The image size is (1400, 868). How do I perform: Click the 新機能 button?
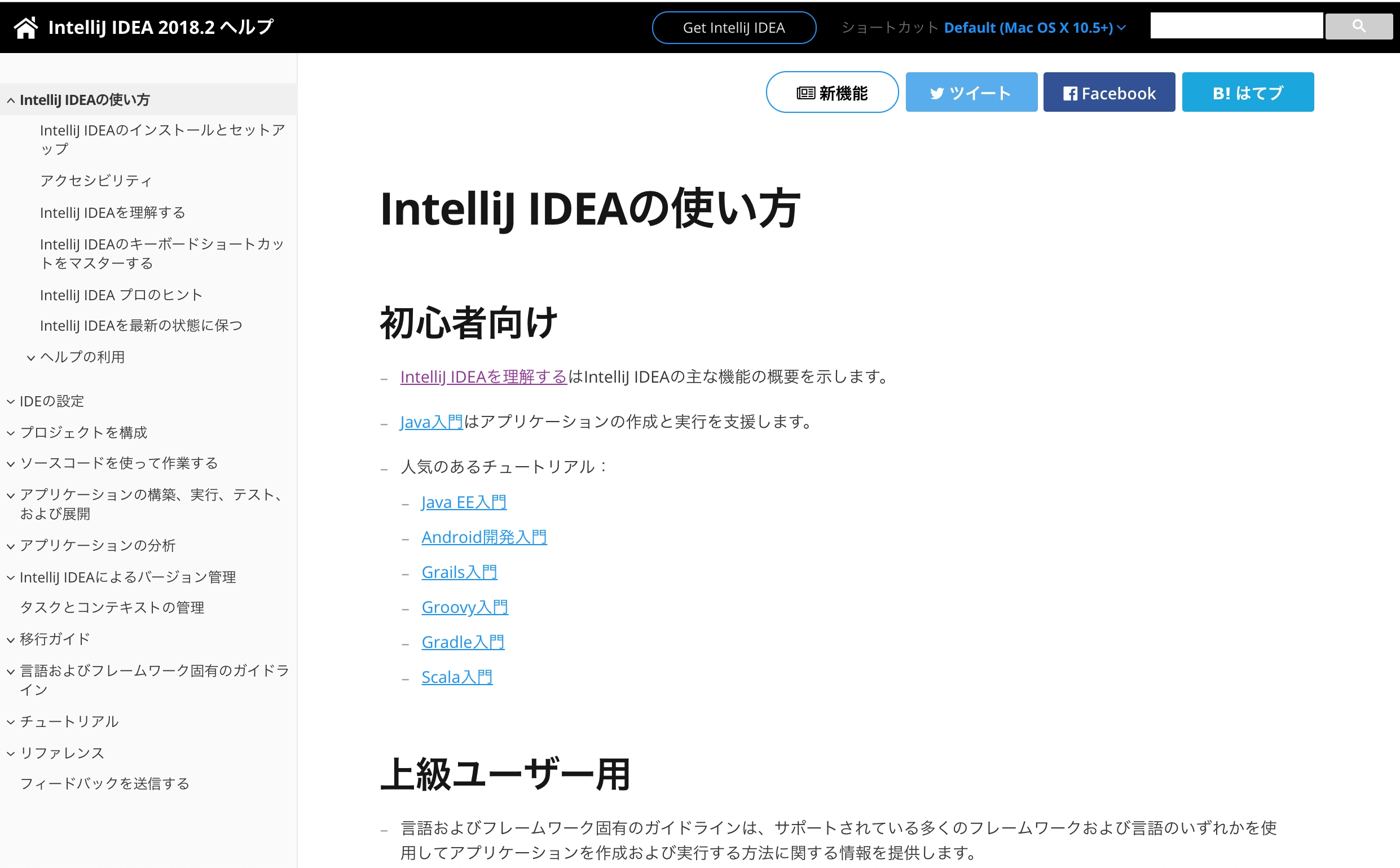(x=832, y=93)
